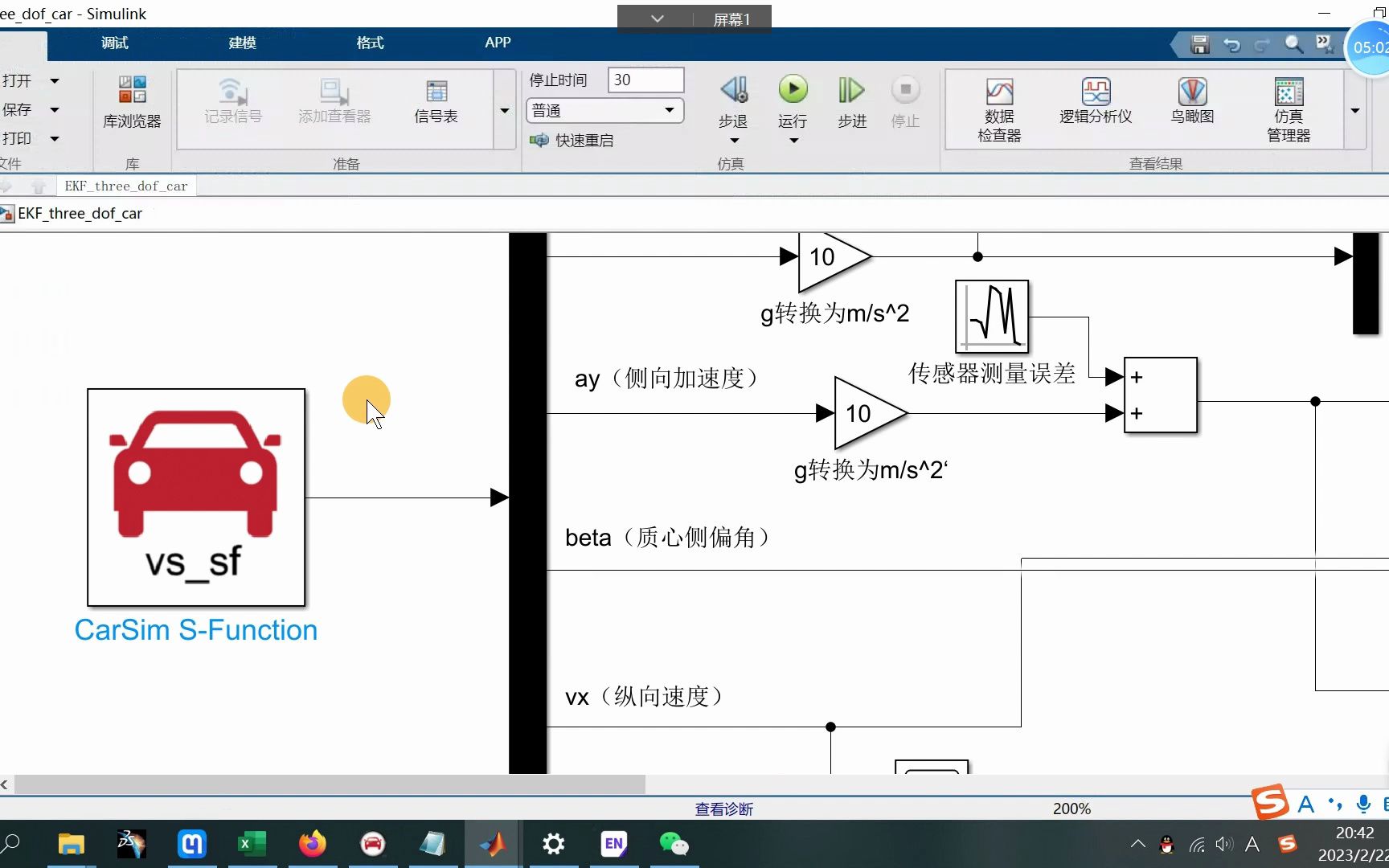
Task: Open Excel from the taskbar
Action: pyautogui.click(x=252, y=844)
